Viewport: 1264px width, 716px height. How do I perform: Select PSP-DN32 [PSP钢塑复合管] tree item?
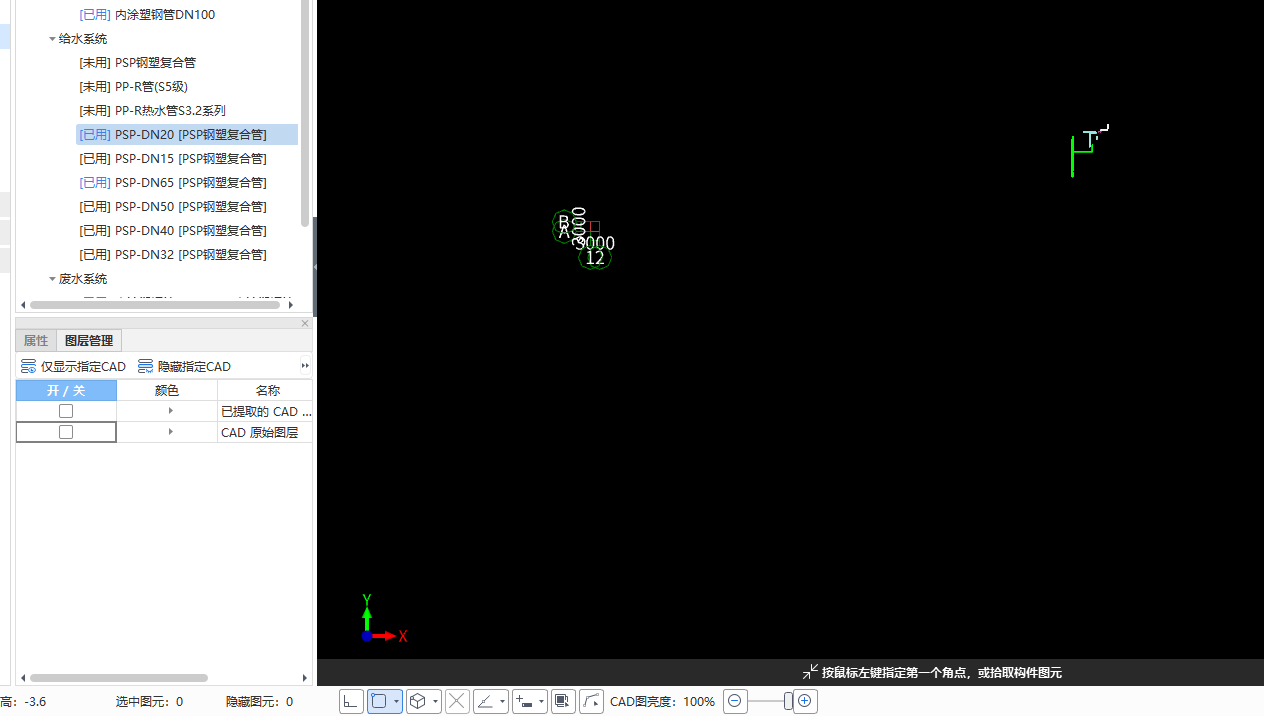pyautogui.click(x=173, y=255)
